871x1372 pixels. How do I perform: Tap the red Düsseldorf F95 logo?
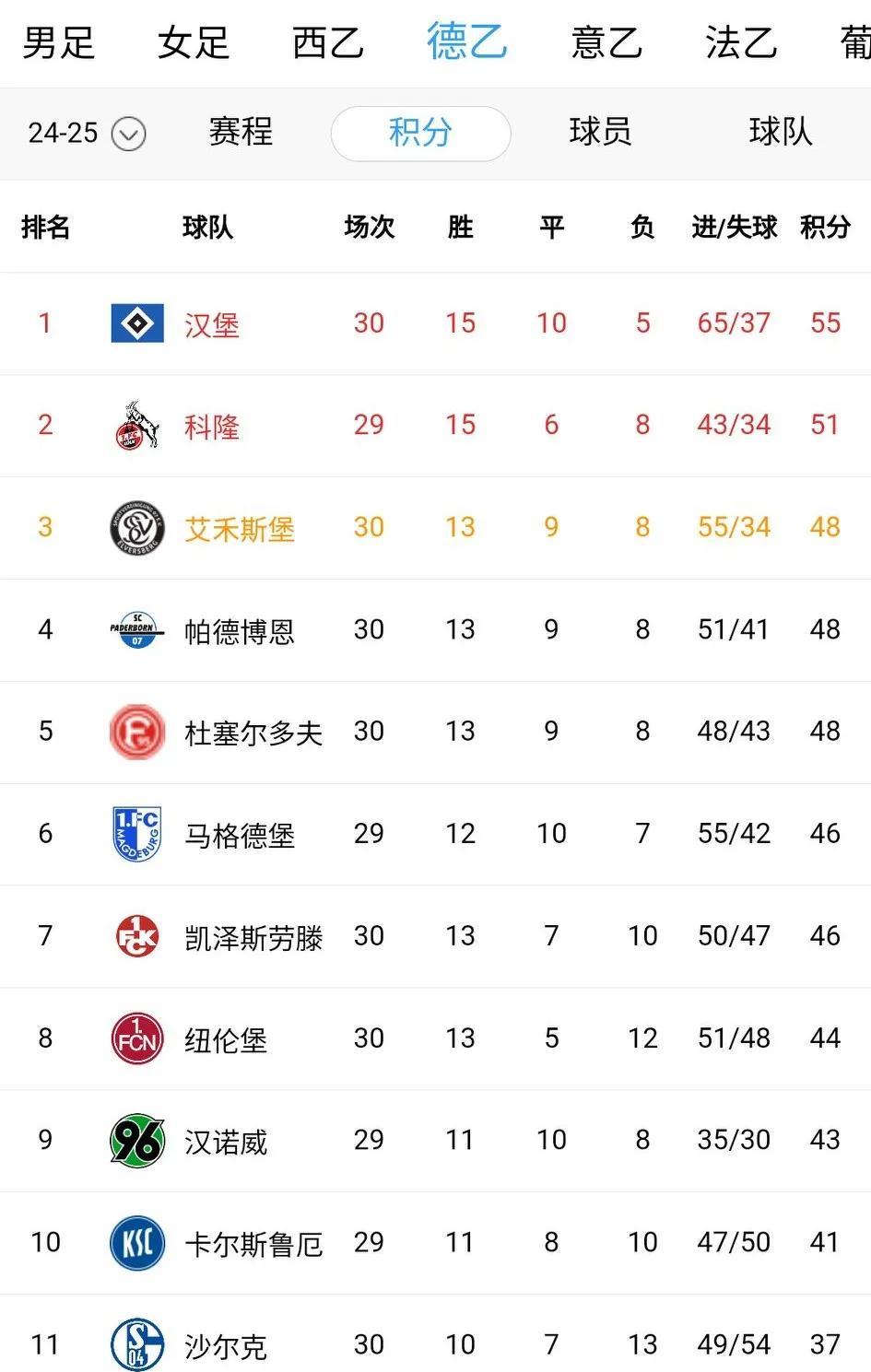(x=137, y=733)
